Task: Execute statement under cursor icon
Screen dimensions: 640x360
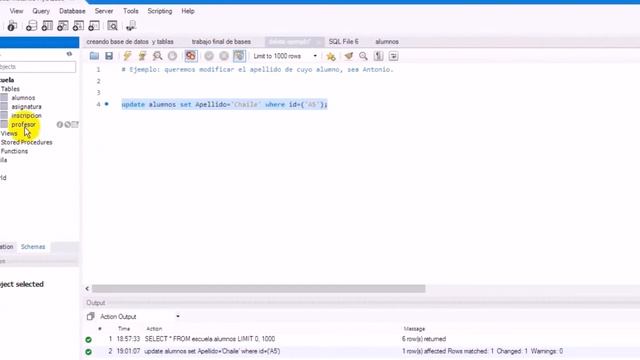Action: coord(142,56)
